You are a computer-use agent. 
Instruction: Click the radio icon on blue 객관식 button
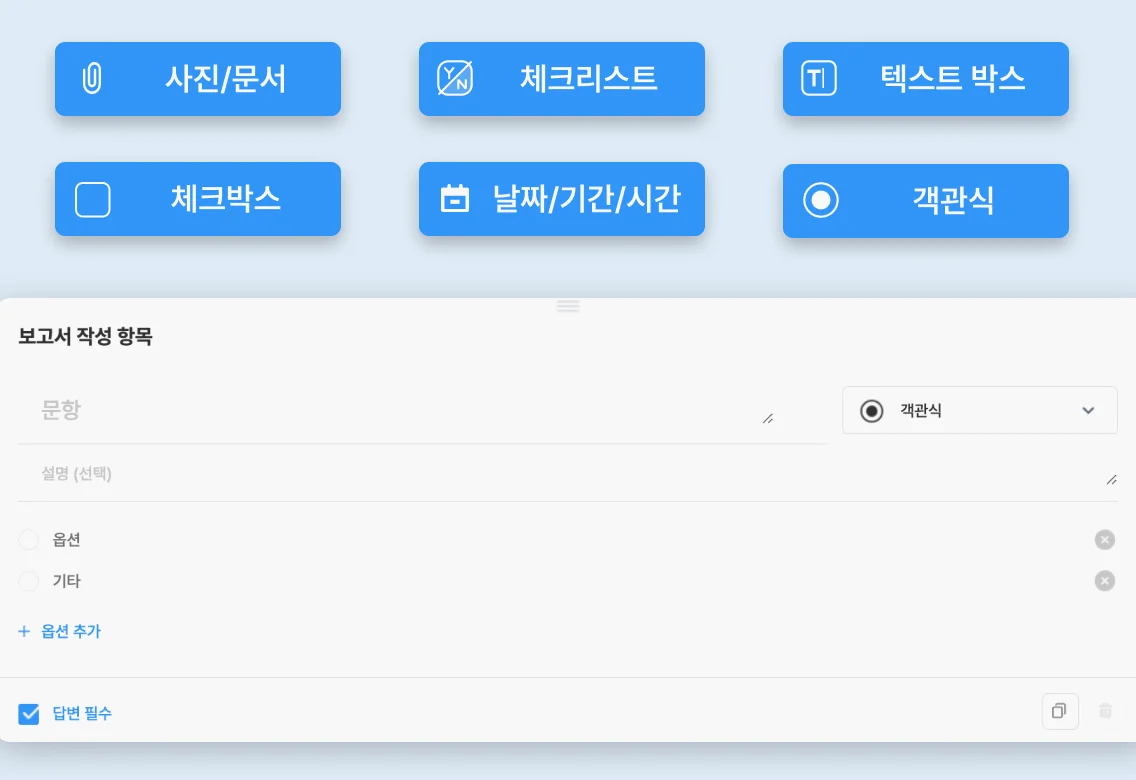[x=820, y=200]
